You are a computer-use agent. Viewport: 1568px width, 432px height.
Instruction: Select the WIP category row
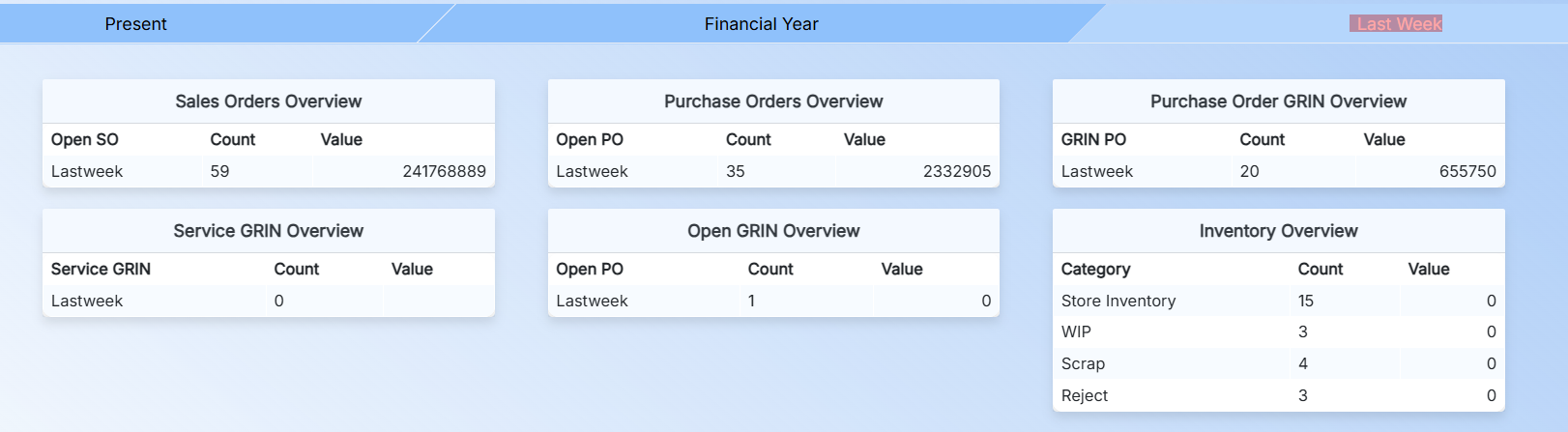(x=1076, y=331)
